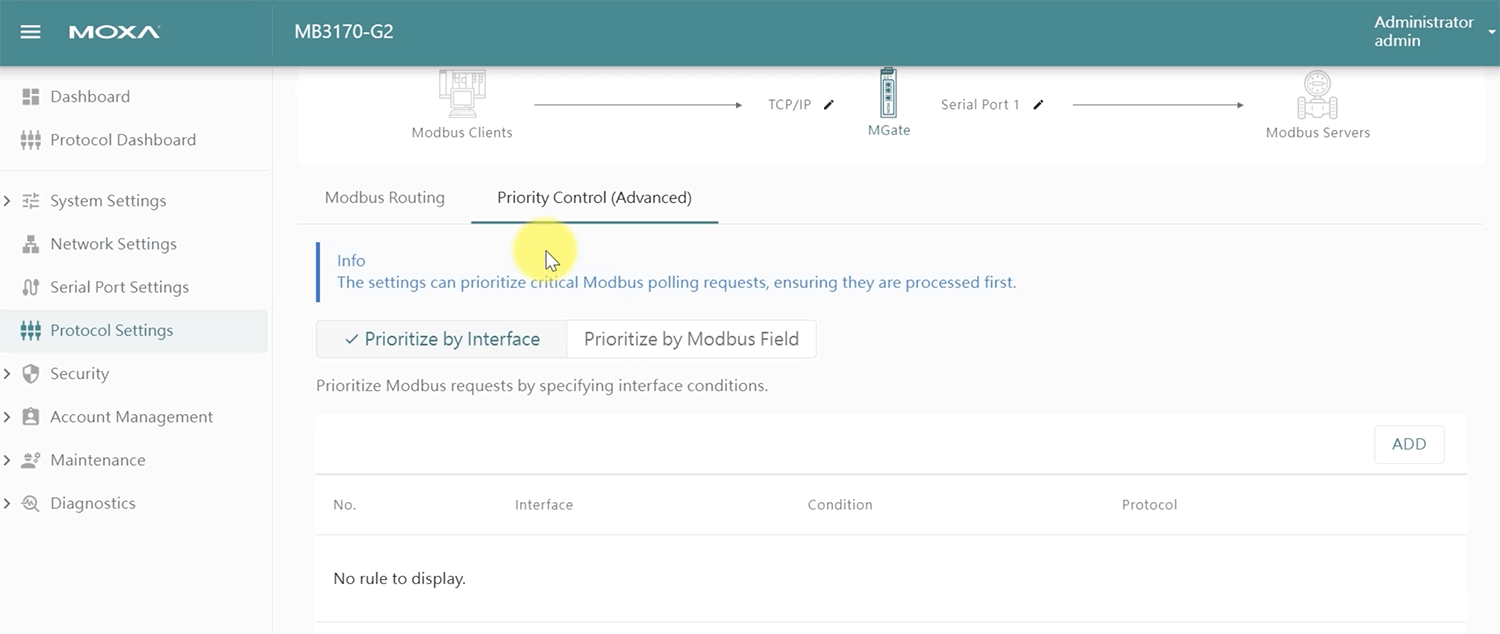The height and width of the screenshot is (634, 1500).
Task: Open Dashboard from the sidebar
Action: (x=90, y=97)
